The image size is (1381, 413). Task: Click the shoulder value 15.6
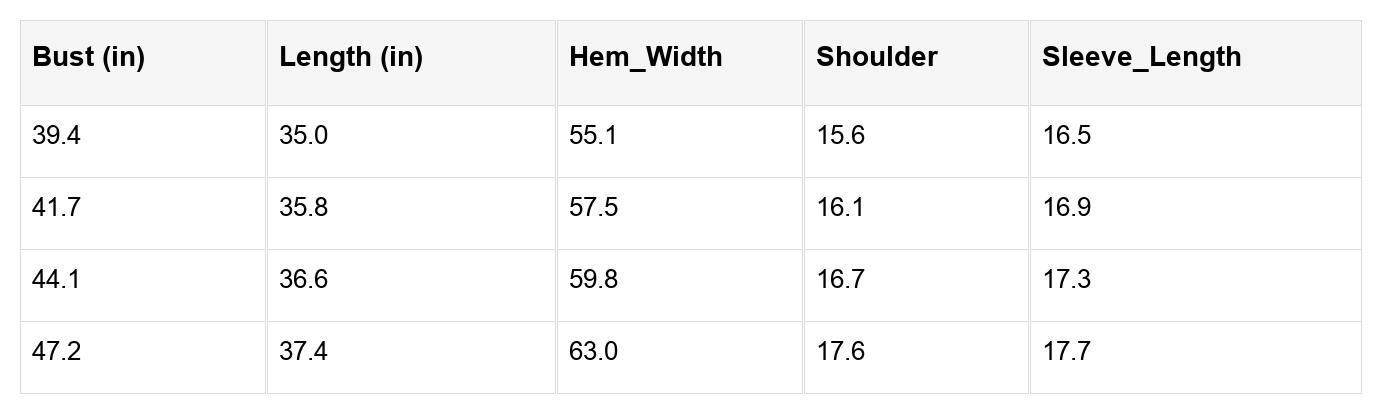[x=840, y=136]
